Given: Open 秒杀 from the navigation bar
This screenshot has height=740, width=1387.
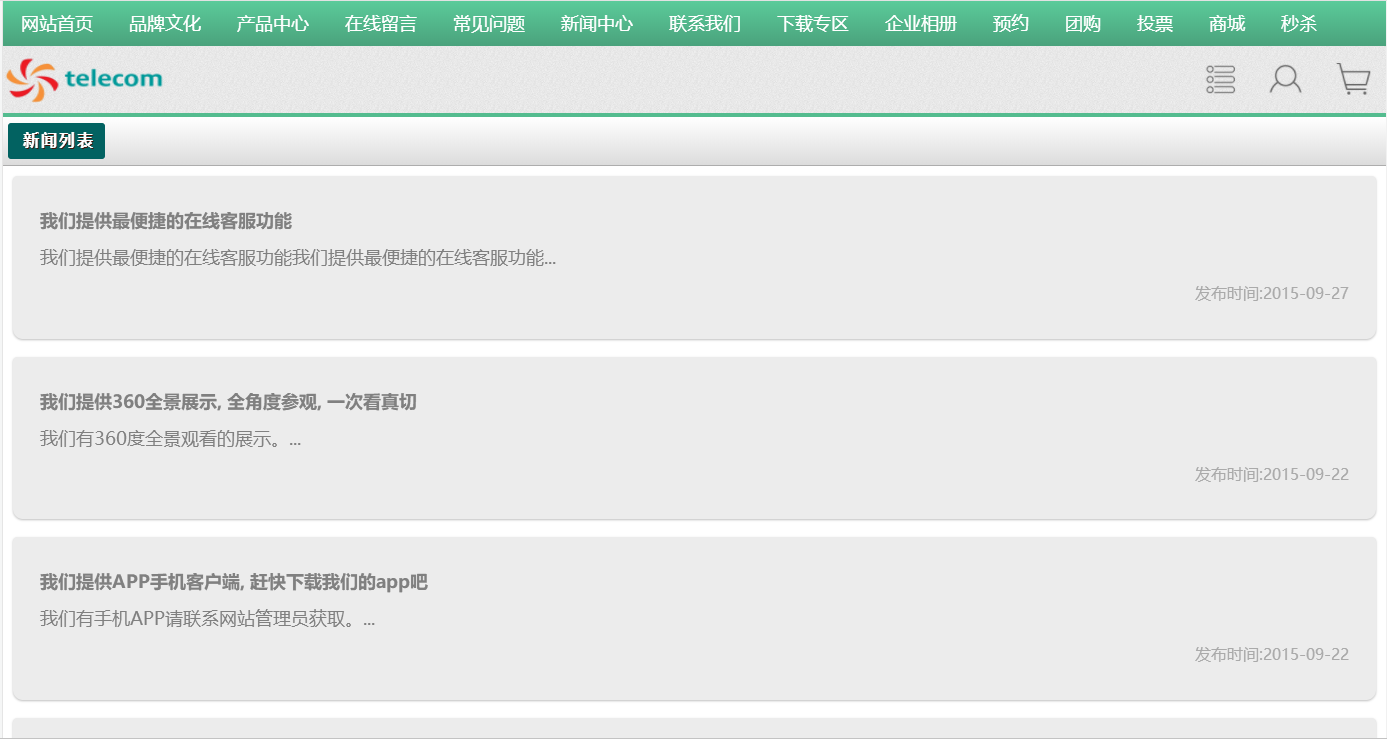Looking at the screenshot, I should (x=1299, y=24).
